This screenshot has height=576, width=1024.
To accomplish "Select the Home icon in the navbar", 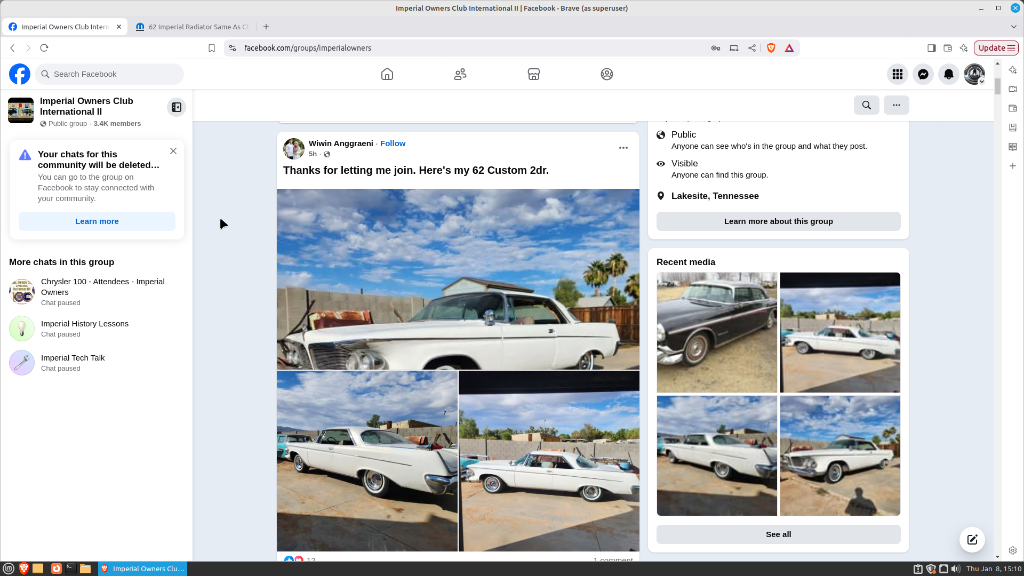I will [x=386, y=74].
